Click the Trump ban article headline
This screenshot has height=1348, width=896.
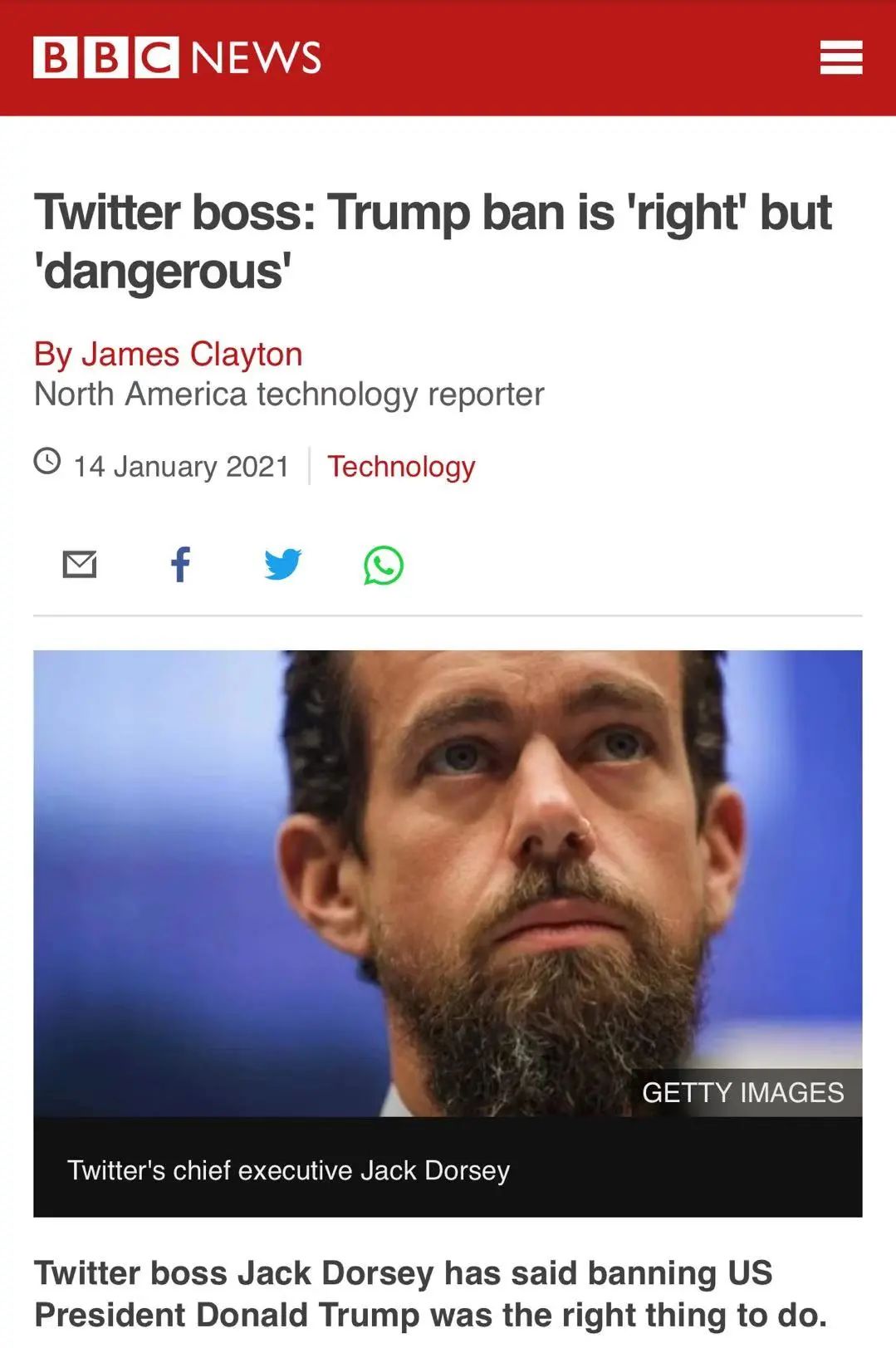click(433, 242)
